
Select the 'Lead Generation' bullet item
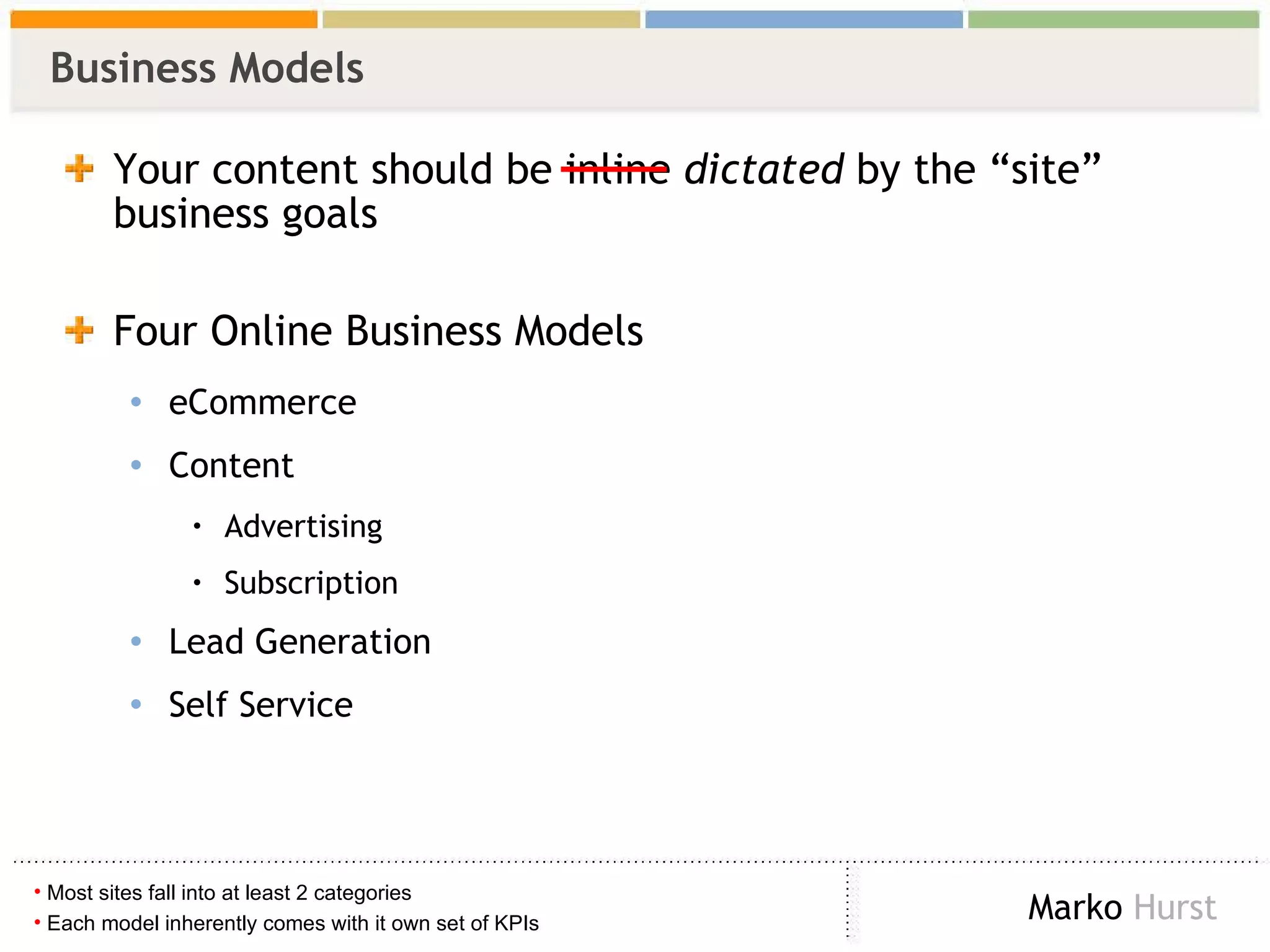[300, 641]
